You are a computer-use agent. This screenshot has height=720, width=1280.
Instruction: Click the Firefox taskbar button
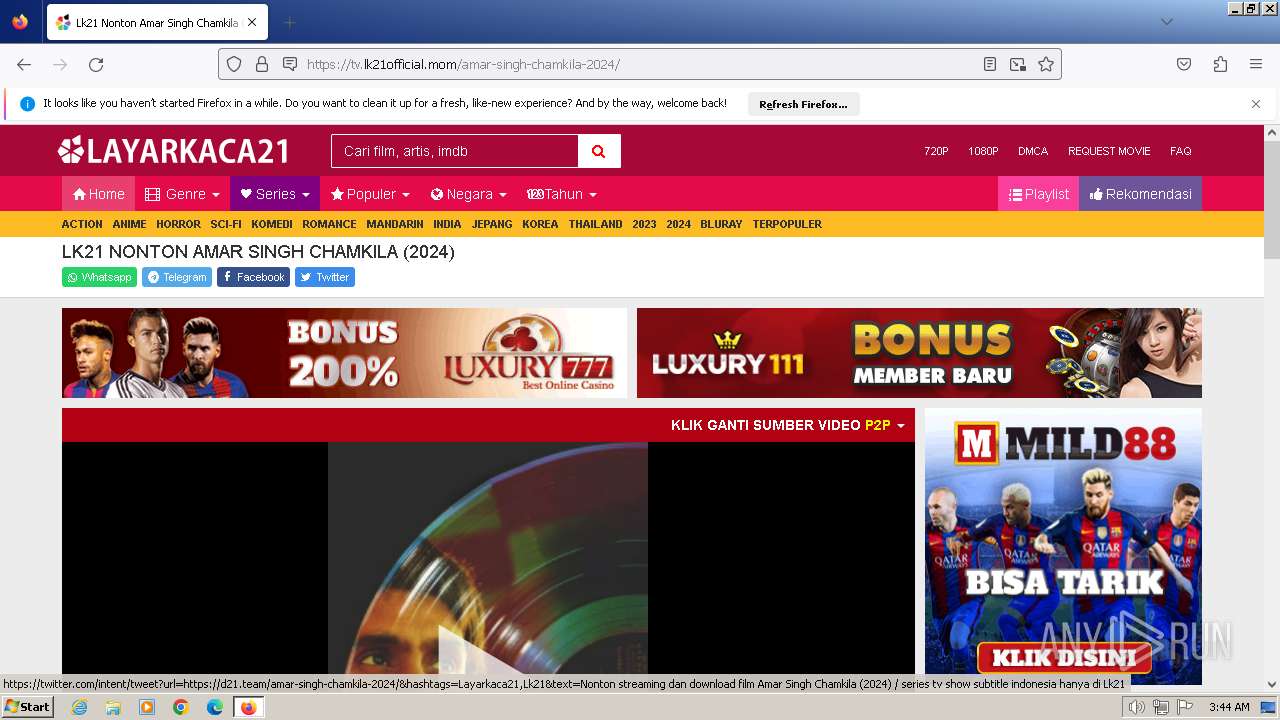248,707
